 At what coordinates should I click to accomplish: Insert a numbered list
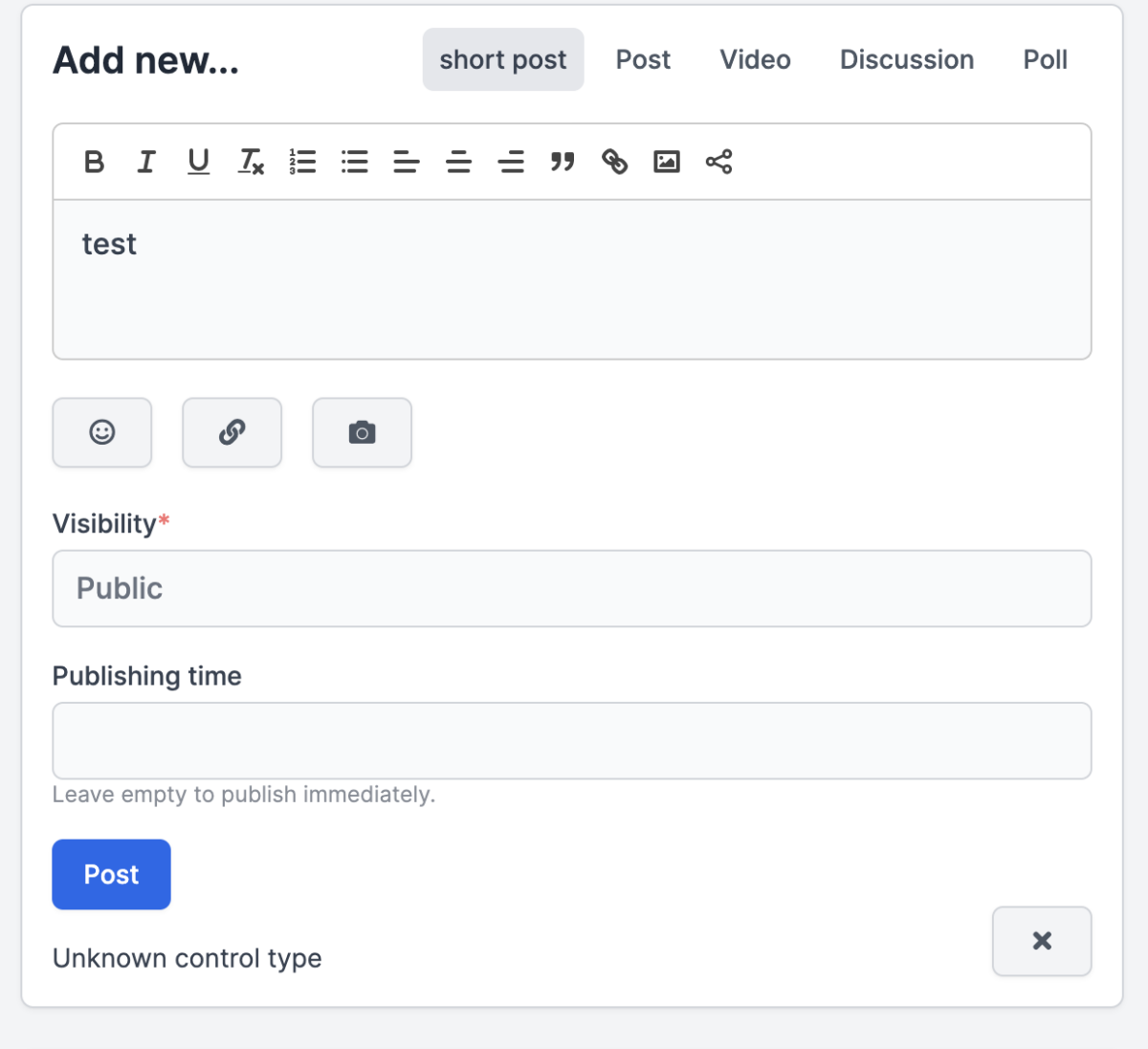(302, 162)
